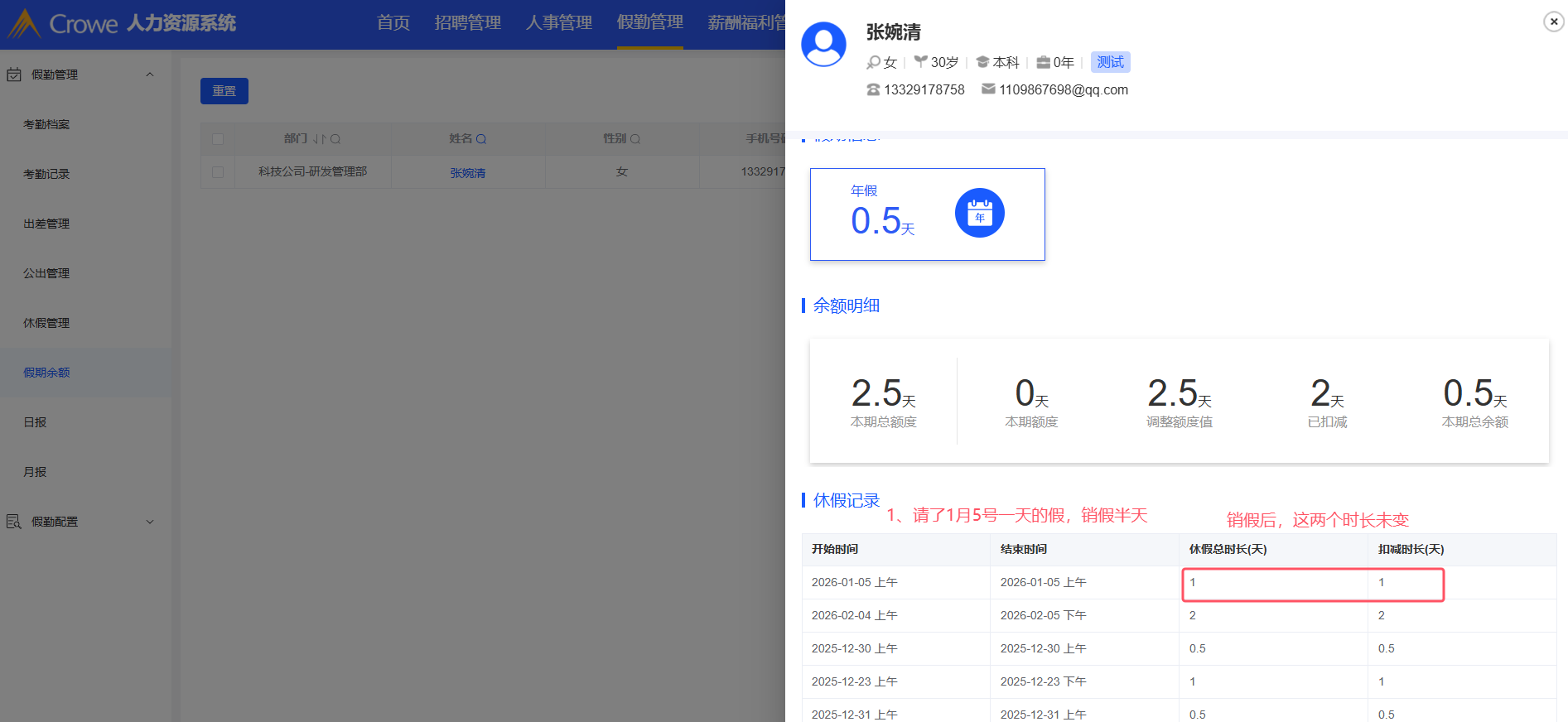Go to 招聘管理 in top navigation

[x=467, y=23]
